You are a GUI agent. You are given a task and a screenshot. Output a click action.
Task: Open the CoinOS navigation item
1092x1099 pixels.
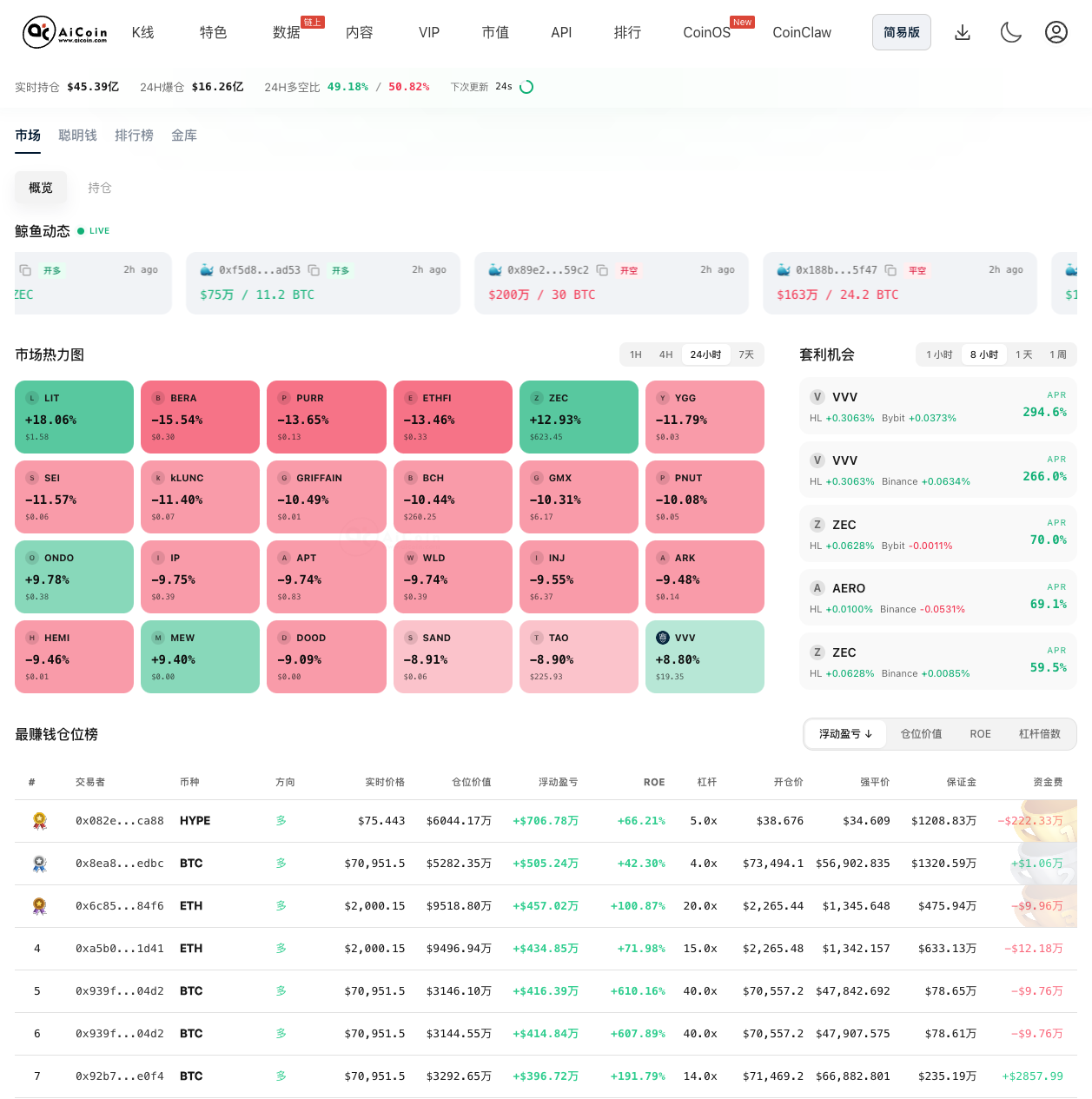click(x=706, y=32)
